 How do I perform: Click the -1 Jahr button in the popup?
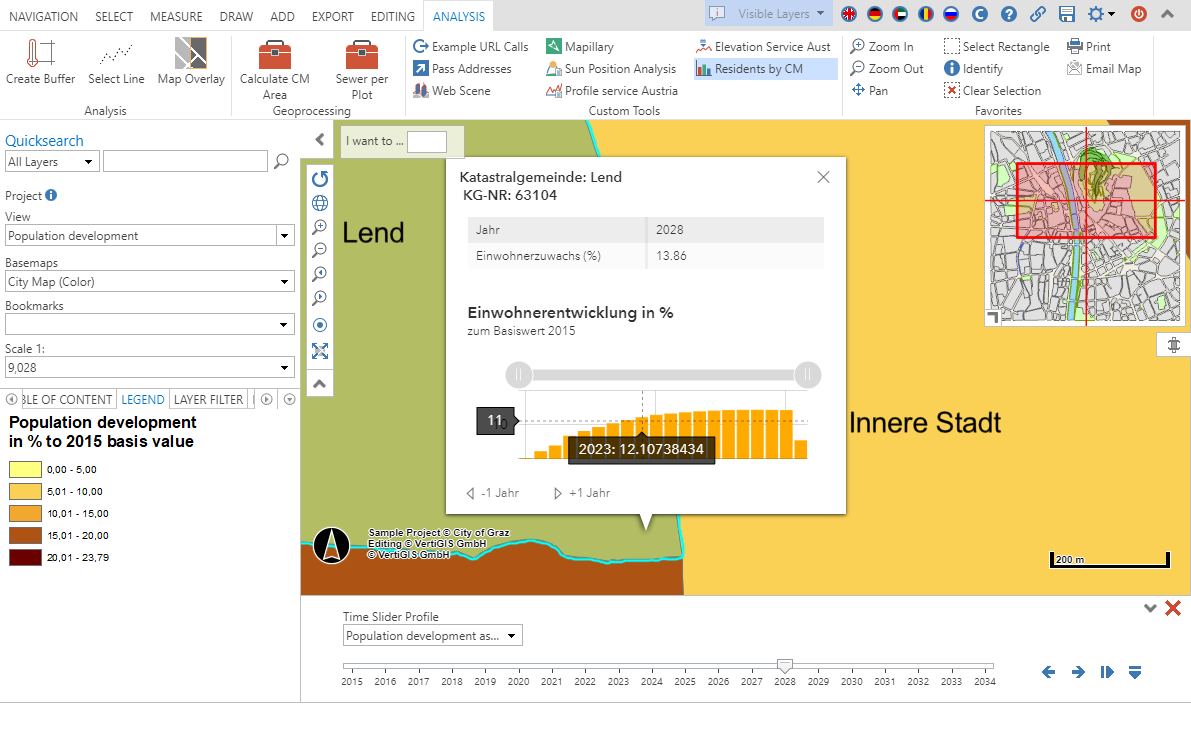[x=494, y=492]
